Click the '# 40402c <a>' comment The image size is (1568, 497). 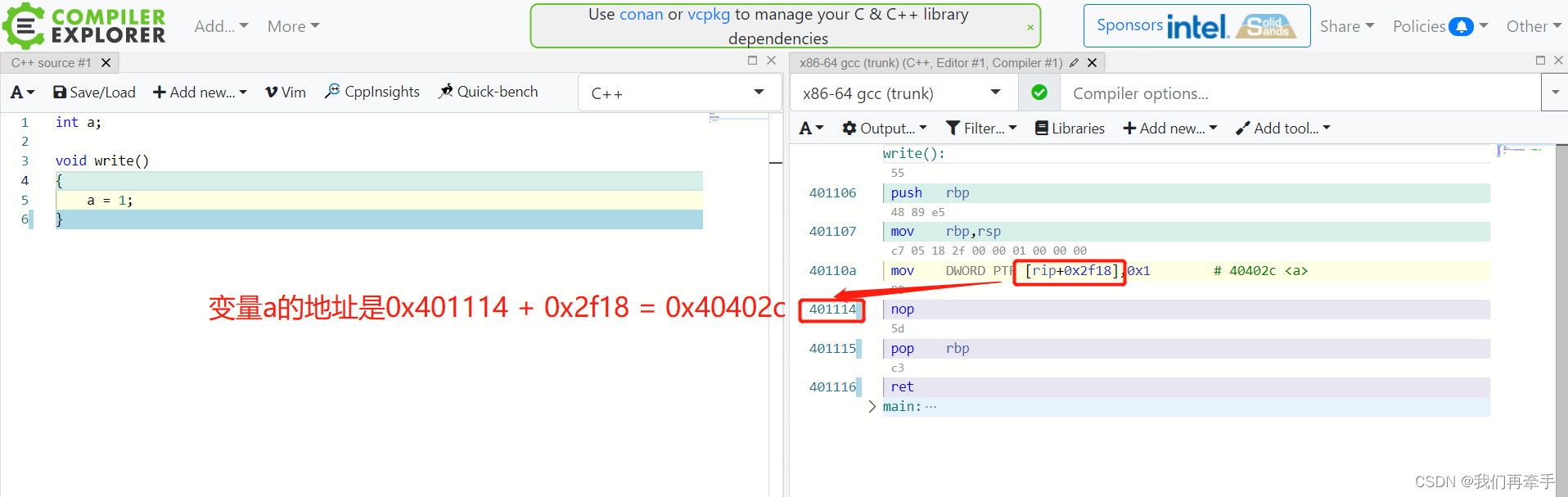pos(1260,270)
